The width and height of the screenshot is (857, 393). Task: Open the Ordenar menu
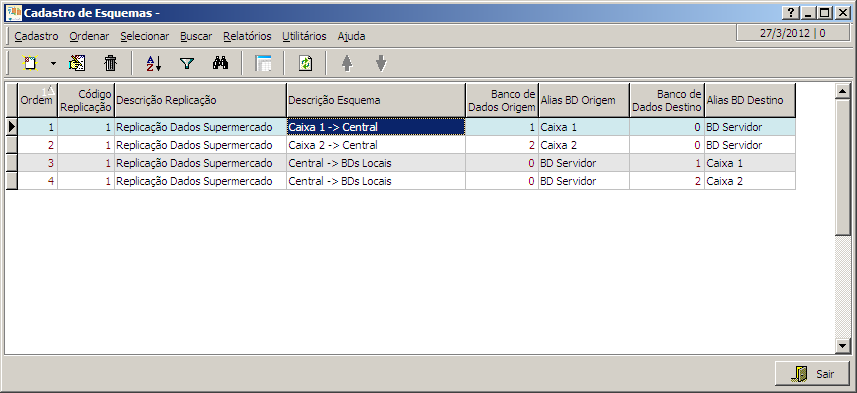click(x=89, y=36)
